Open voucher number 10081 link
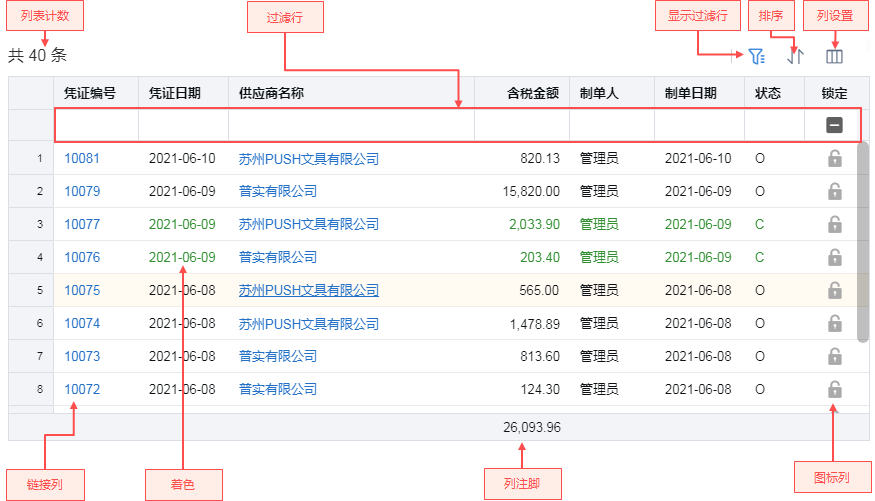 tap(82, 158)
